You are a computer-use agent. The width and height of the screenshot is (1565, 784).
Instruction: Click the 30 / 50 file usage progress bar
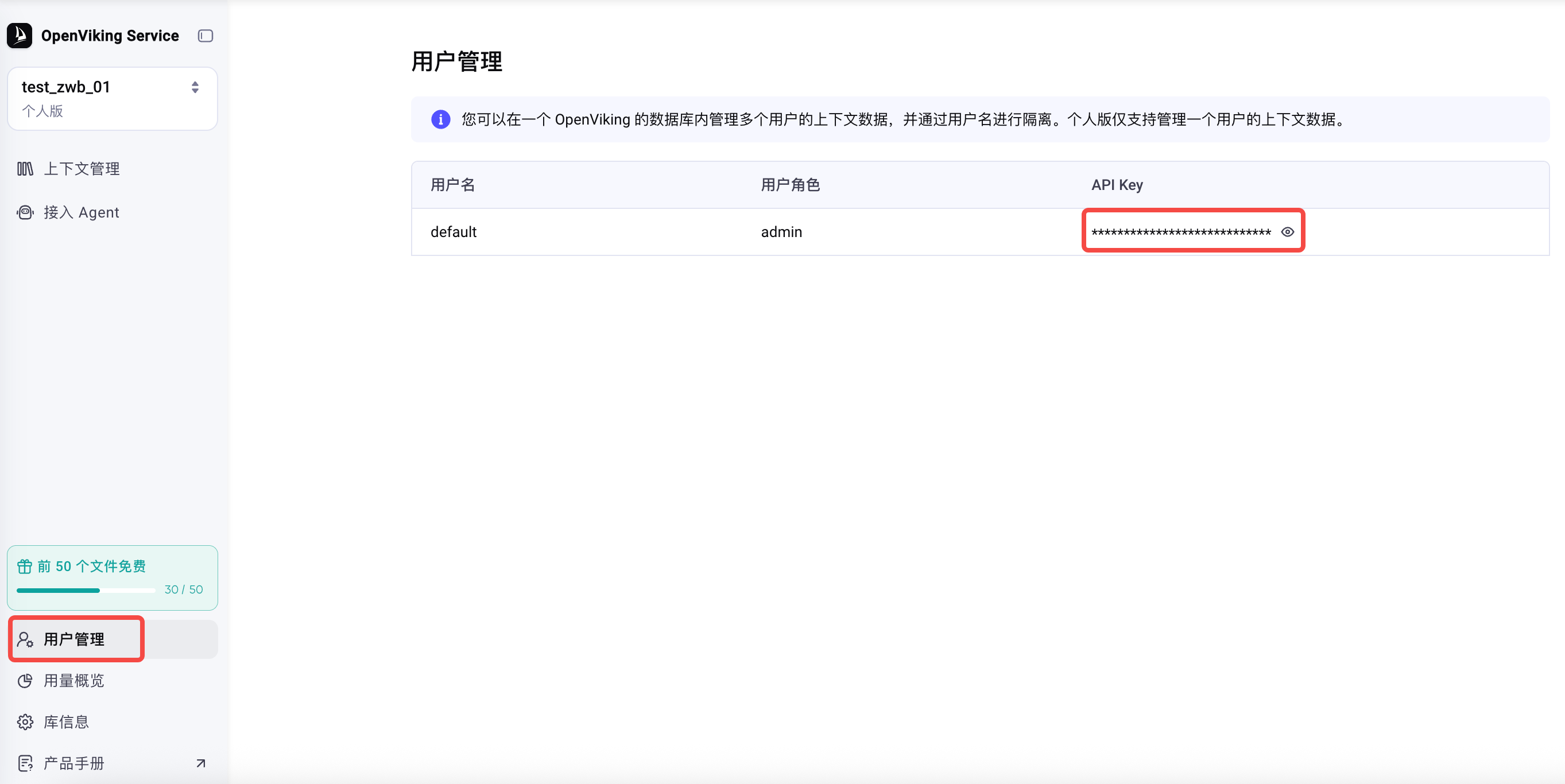pos(86,590)
